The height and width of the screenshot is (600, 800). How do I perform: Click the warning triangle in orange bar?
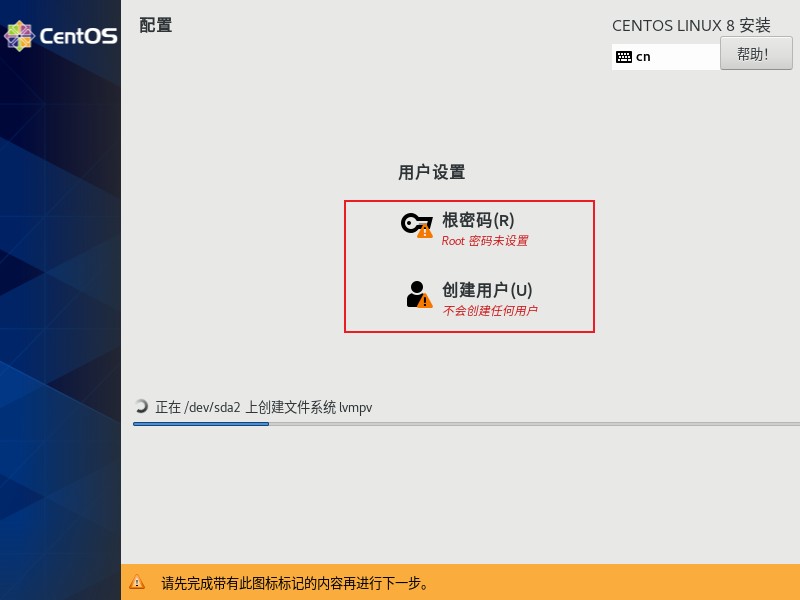137,582
